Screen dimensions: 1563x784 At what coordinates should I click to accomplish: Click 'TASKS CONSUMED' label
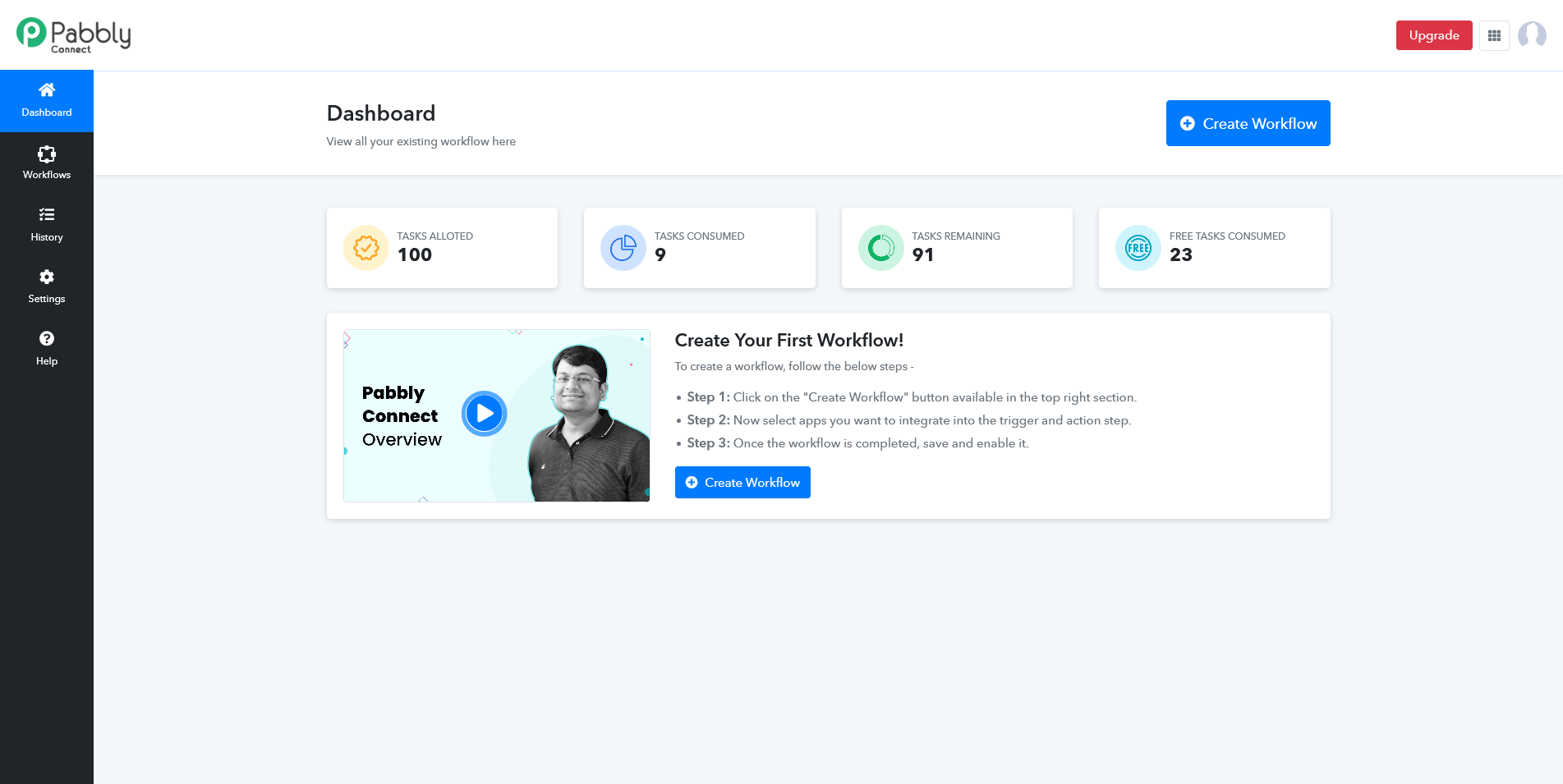click(699, 236)
